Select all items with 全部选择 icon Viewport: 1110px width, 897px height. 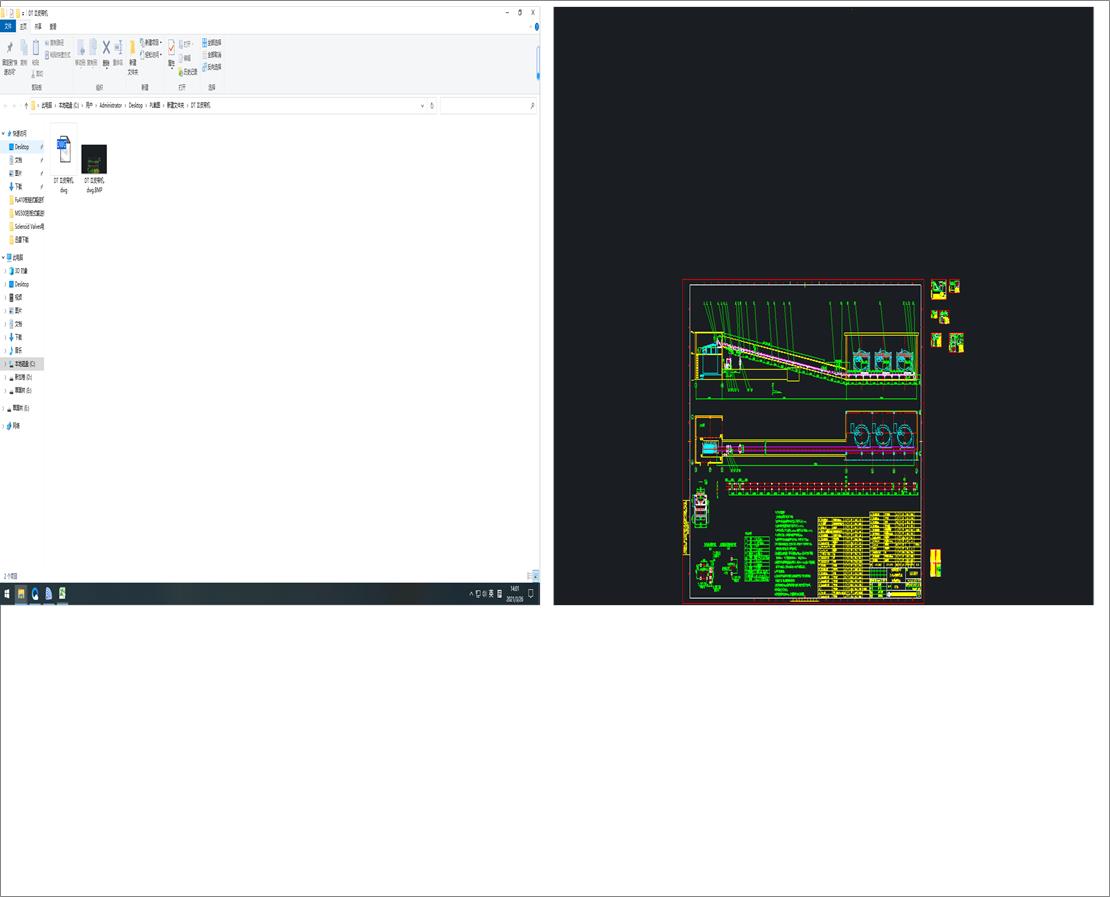(211, 42)
